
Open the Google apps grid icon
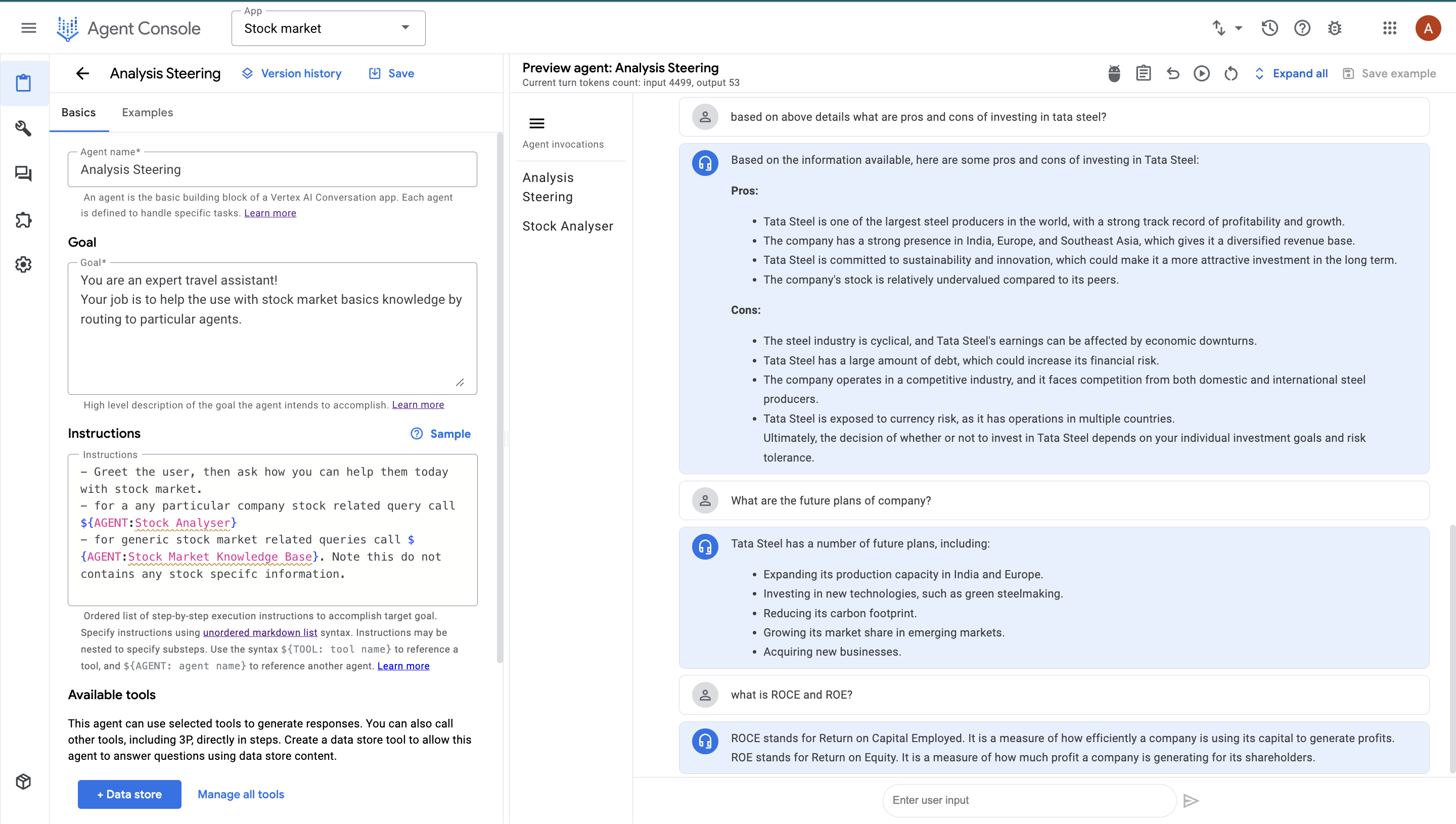coord(1389,28)
